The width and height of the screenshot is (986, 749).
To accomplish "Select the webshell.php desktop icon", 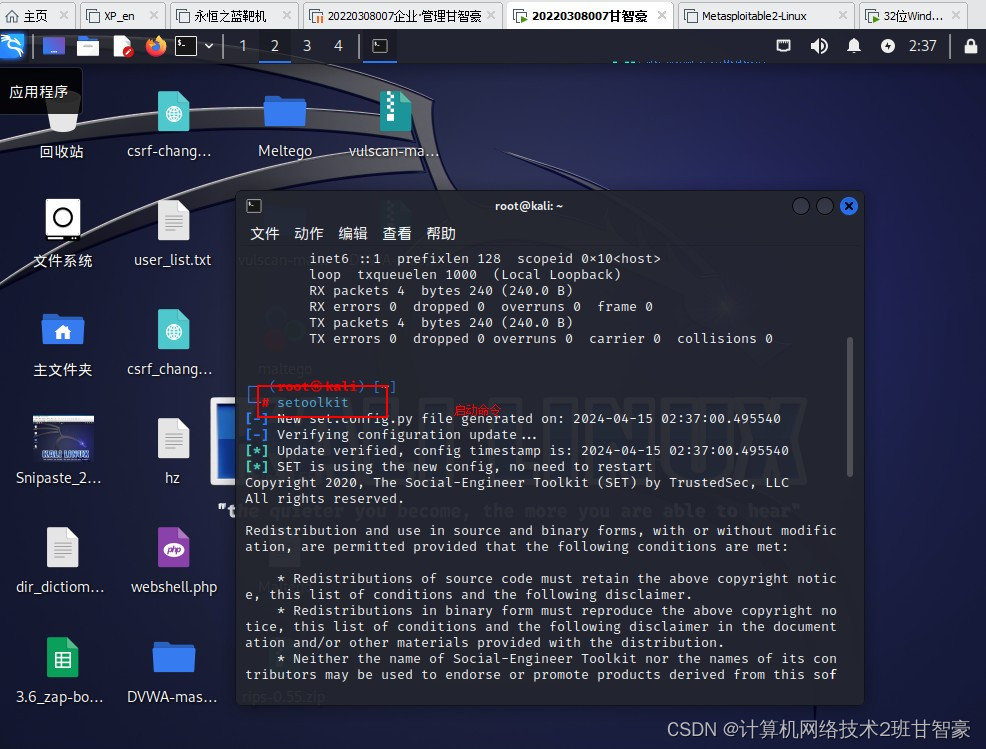I will click(x=174, y=561).
